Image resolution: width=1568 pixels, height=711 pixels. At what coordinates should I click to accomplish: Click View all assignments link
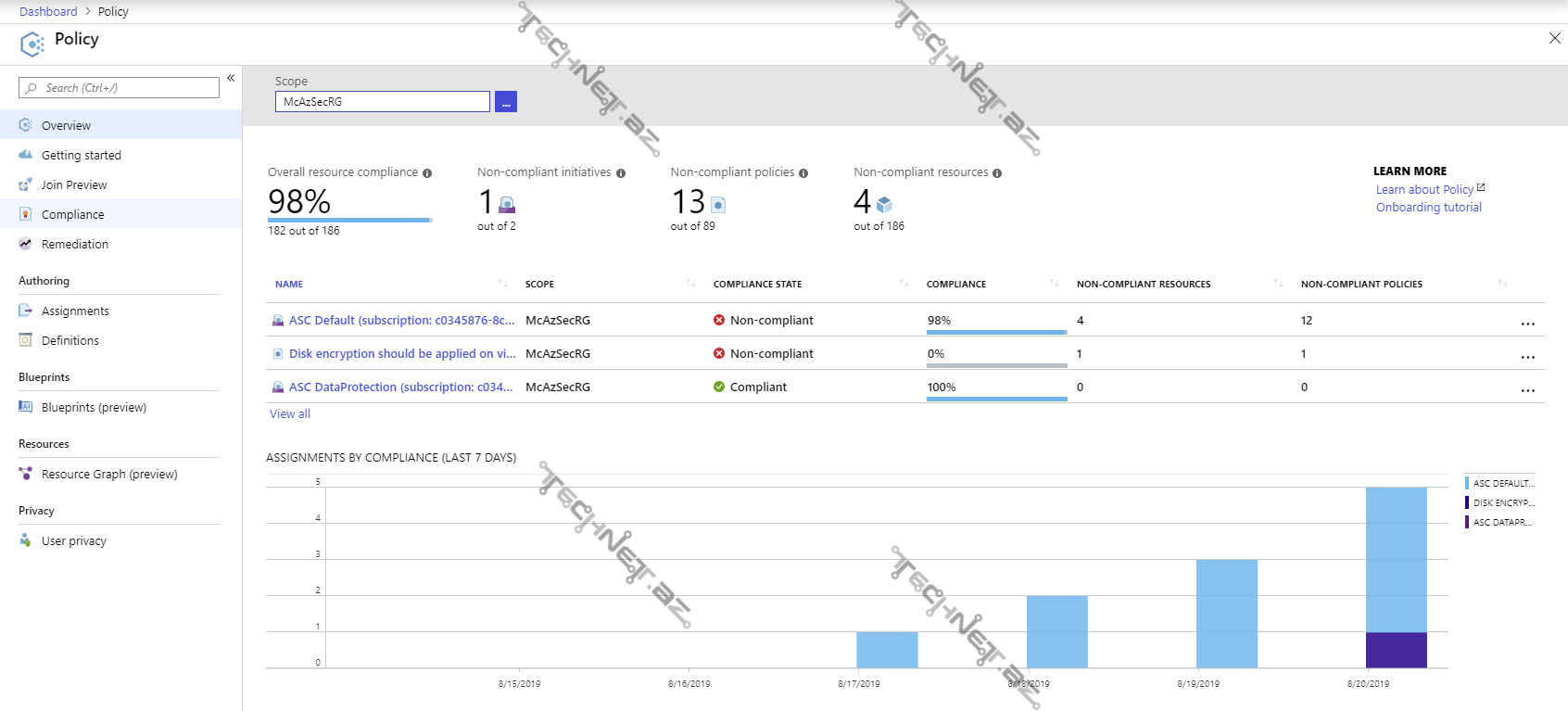(x=290, y=414)
